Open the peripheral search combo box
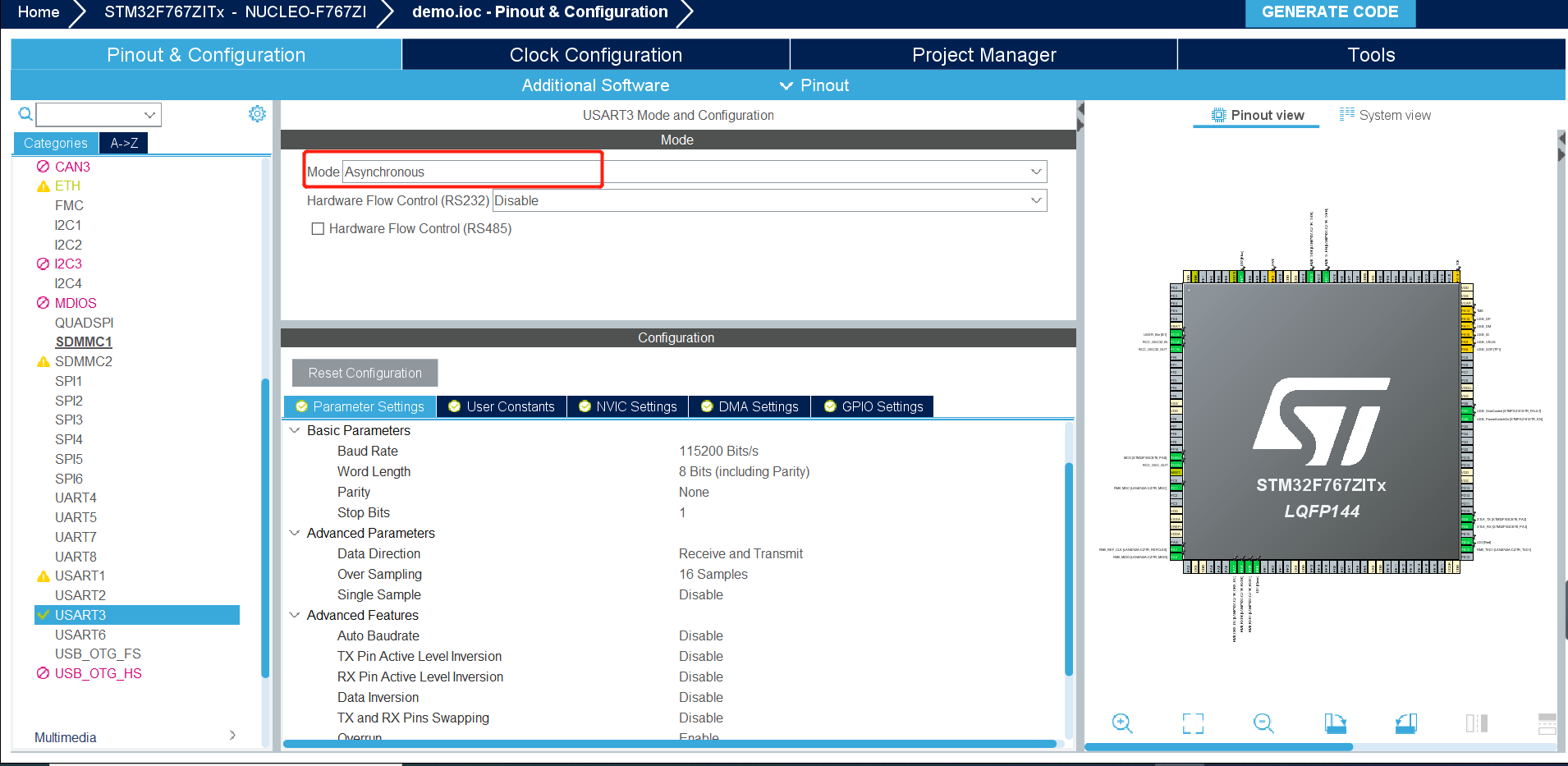Viewport: 1568px width, 766px height. pos(99,114)
